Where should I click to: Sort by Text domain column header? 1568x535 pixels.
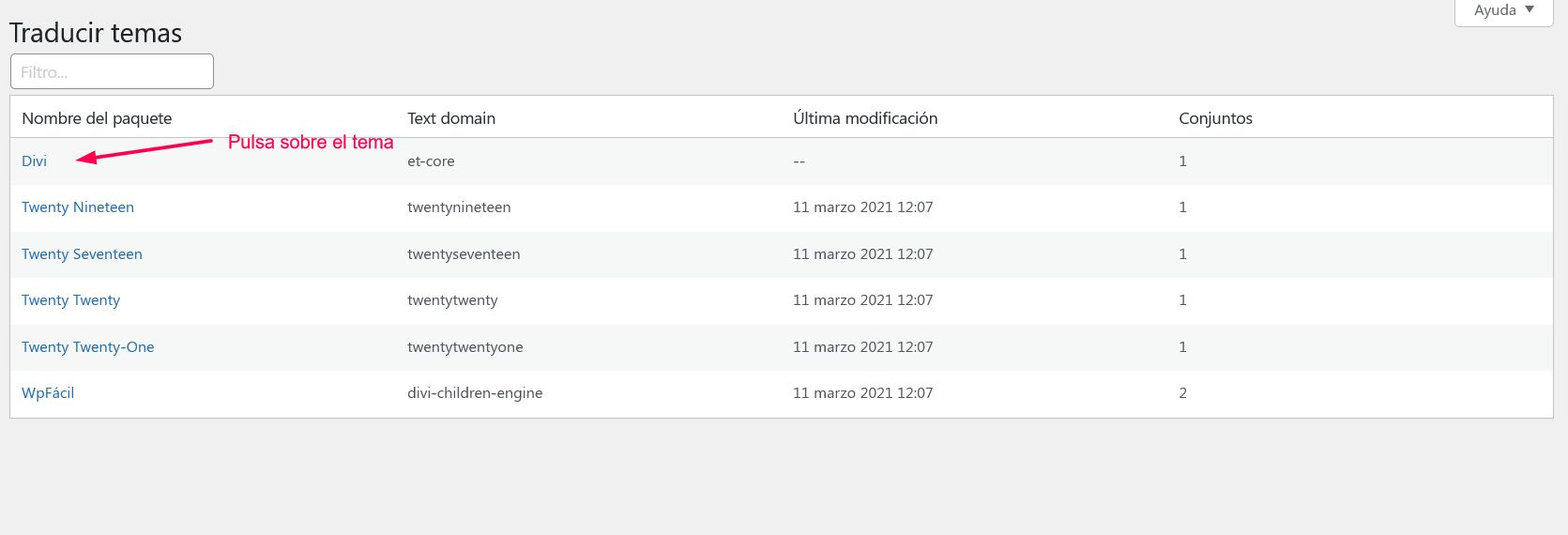tap(451, 118)
